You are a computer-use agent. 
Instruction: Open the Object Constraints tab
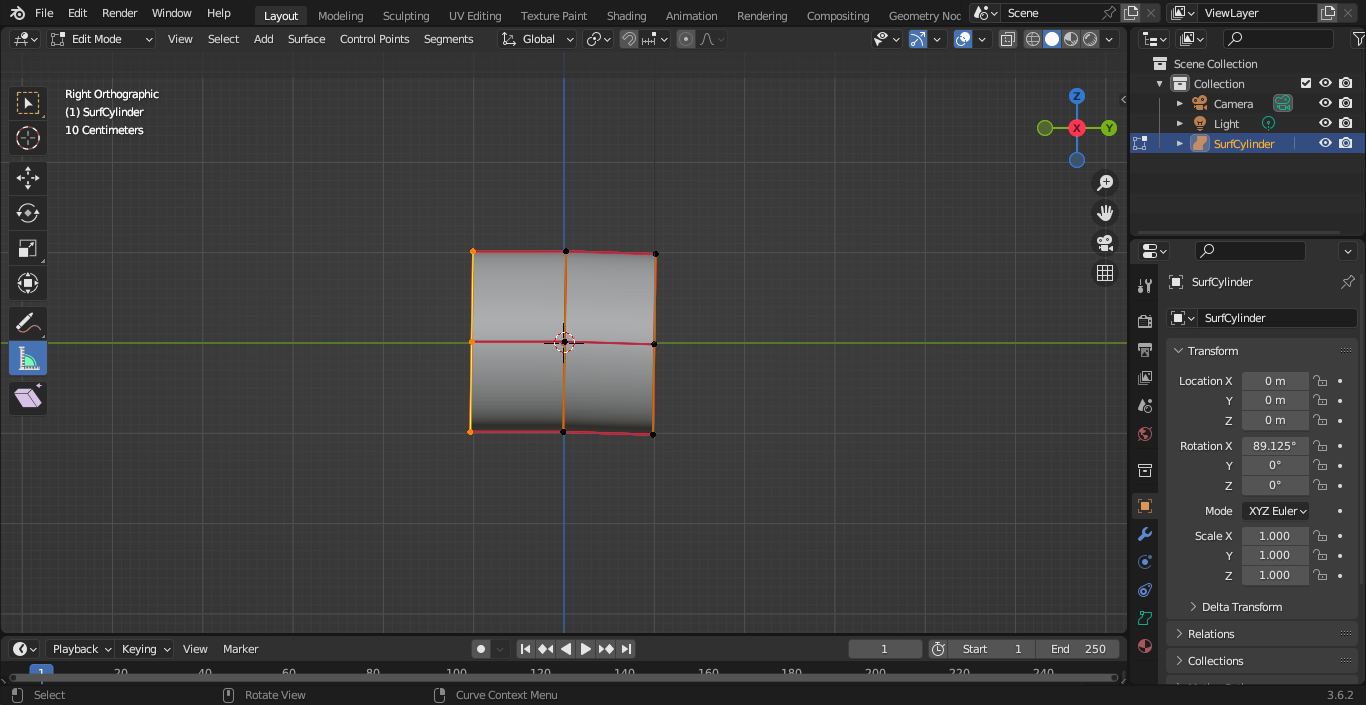[1145, 590]
